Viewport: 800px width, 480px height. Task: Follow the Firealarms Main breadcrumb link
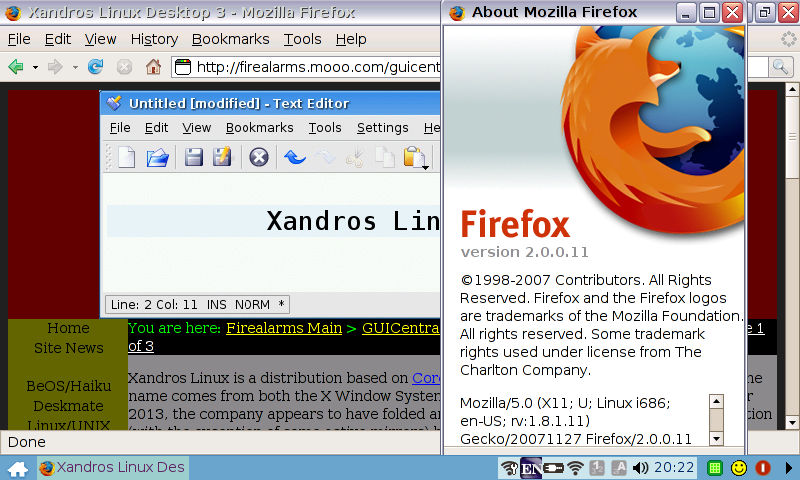point(284,328)
